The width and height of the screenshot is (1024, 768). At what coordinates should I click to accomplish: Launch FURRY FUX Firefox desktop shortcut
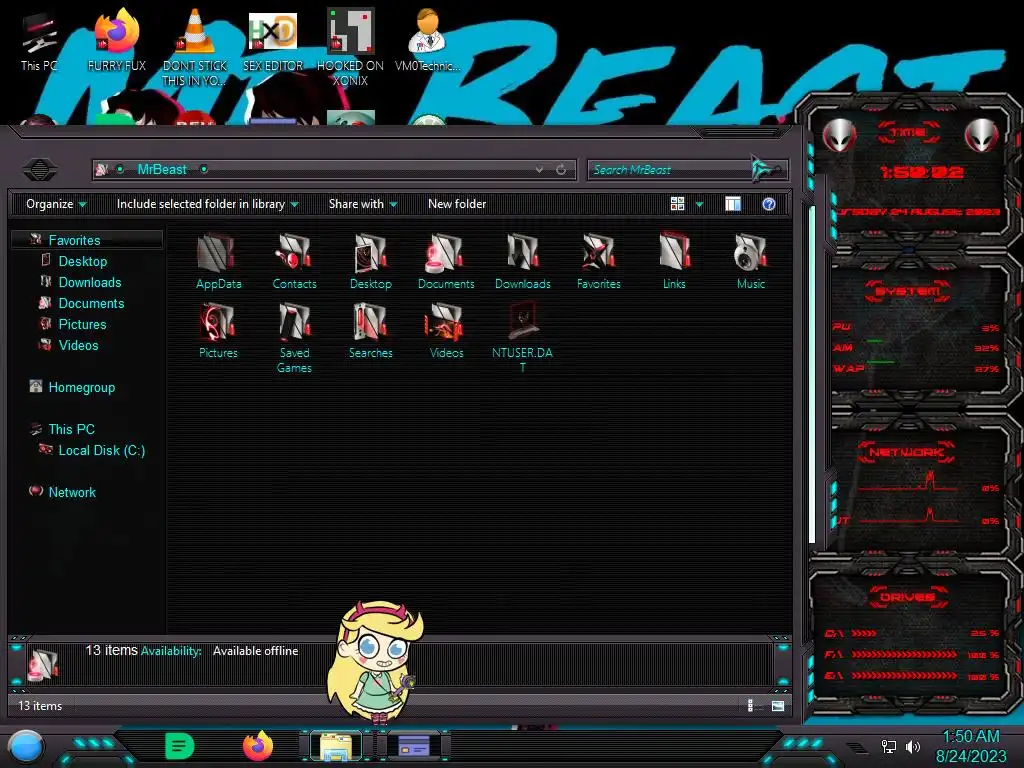tap(117, 40)
